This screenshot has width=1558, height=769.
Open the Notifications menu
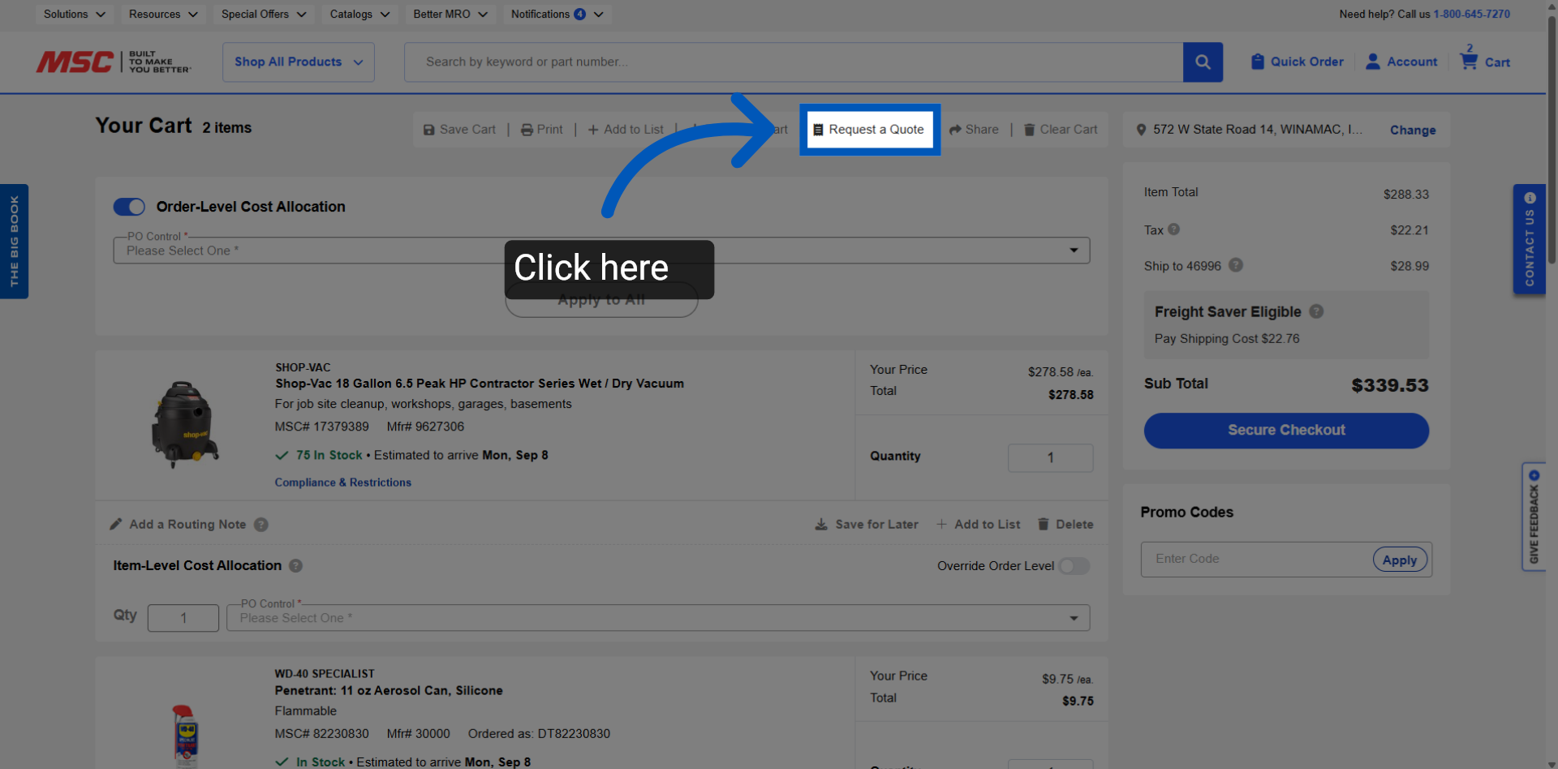(557, 14)
